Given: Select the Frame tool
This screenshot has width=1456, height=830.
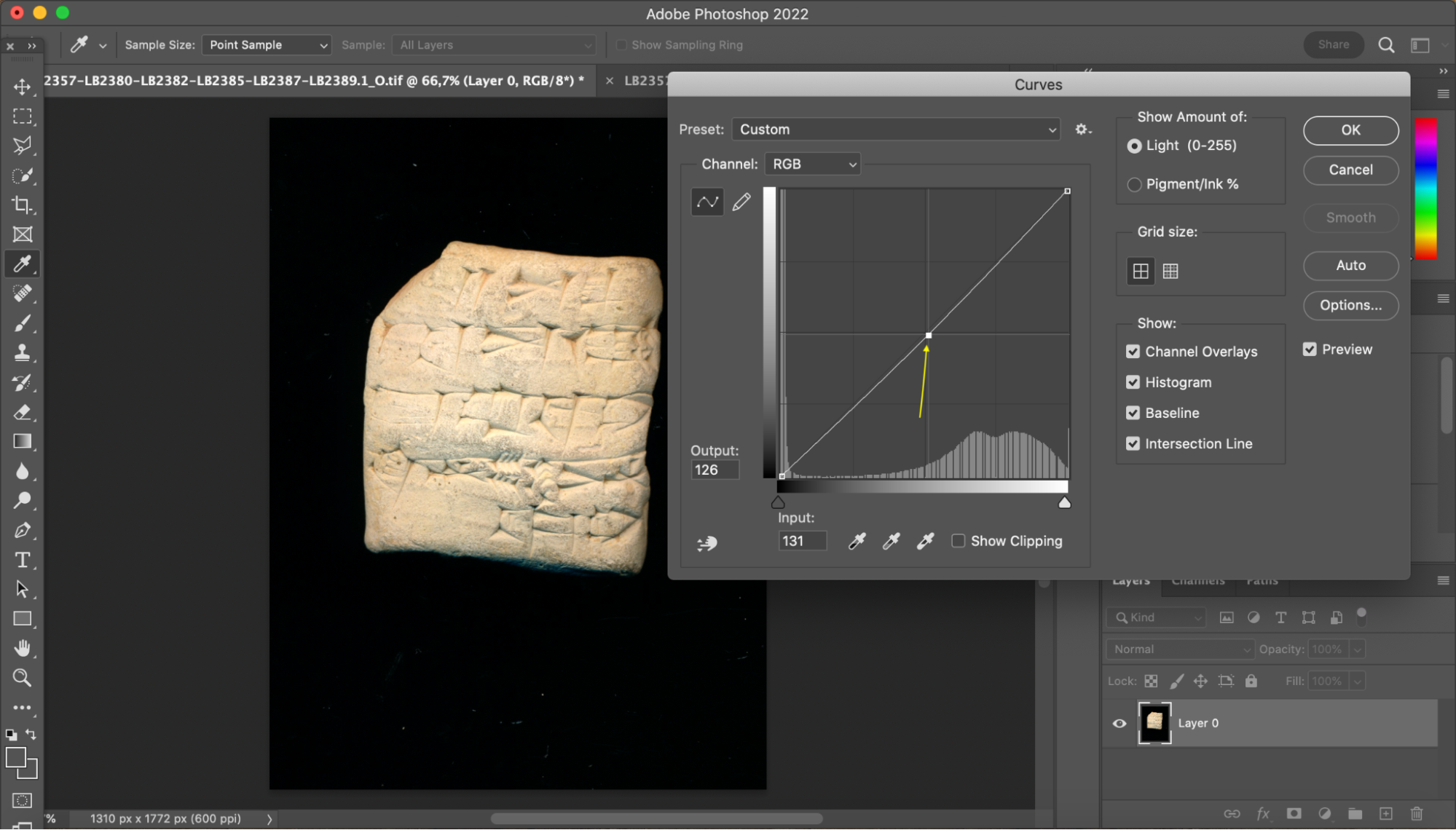Looking at the screenshot, I should pos(22,234).
